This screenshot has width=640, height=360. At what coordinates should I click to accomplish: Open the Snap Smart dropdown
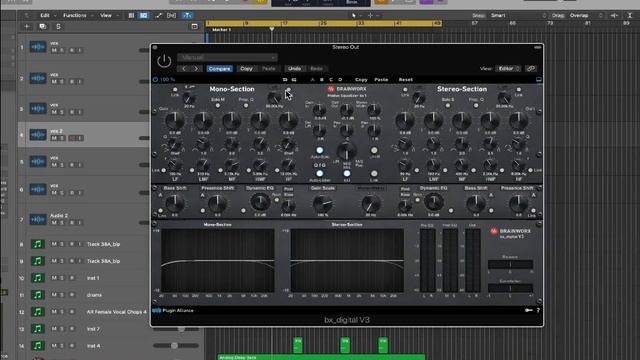(x=518, y=16)
